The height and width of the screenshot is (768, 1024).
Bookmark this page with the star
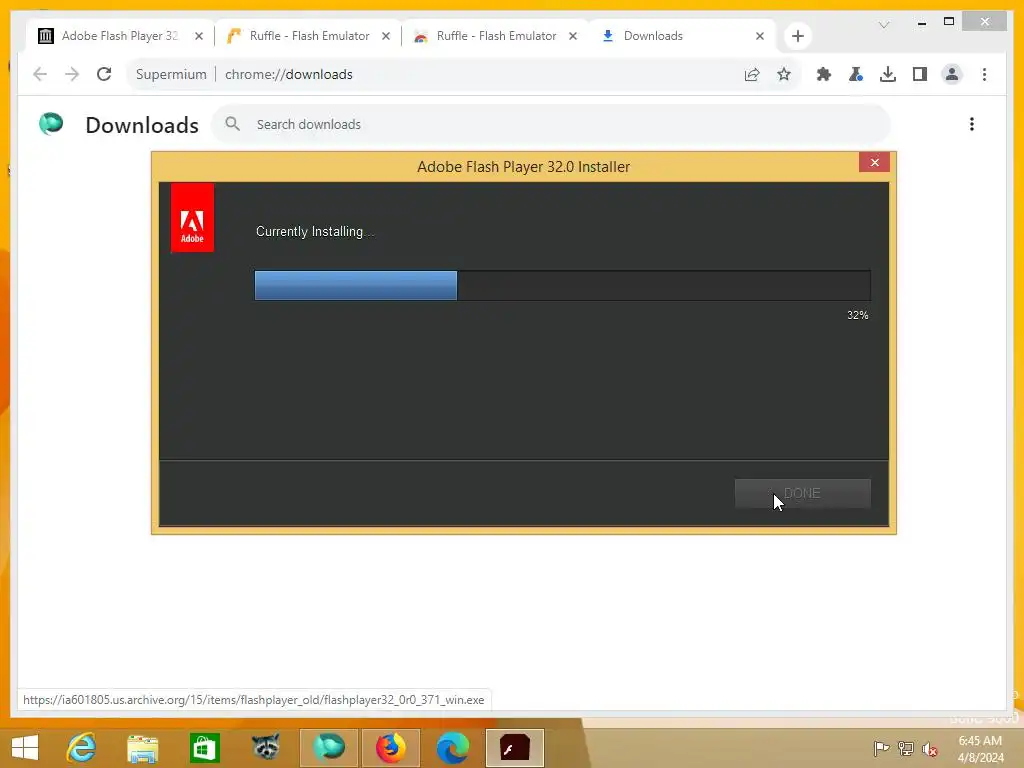coord(784,74)
